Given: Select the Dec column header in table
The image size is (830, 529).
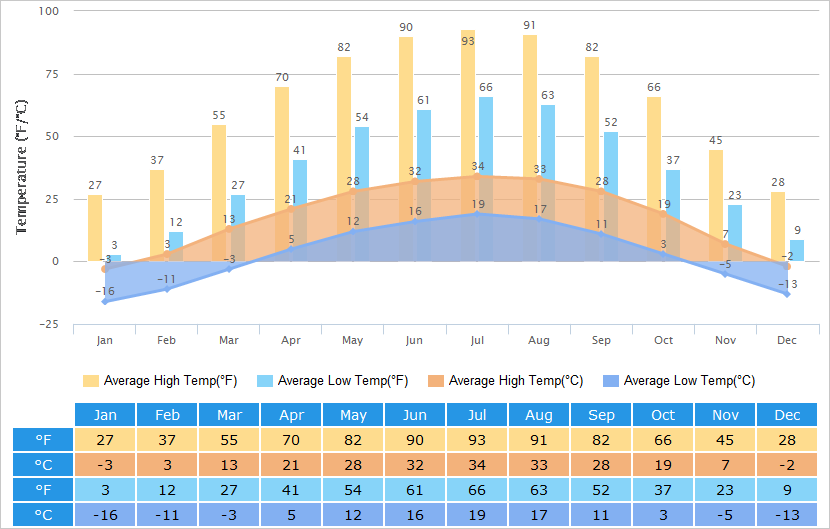Looking at the screenshot, I should tap(787, 415).
